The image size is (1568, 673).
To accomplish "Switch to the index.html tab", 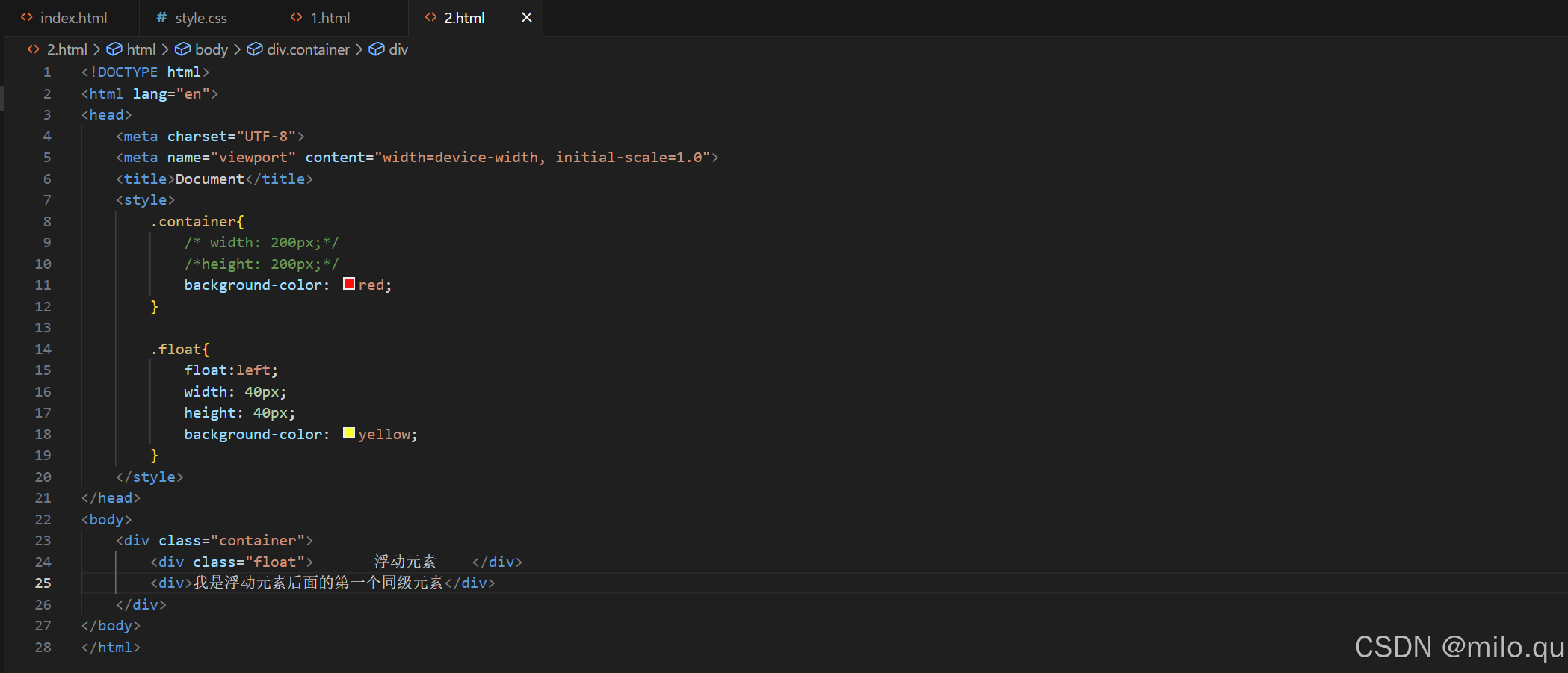I will point(73,18).
